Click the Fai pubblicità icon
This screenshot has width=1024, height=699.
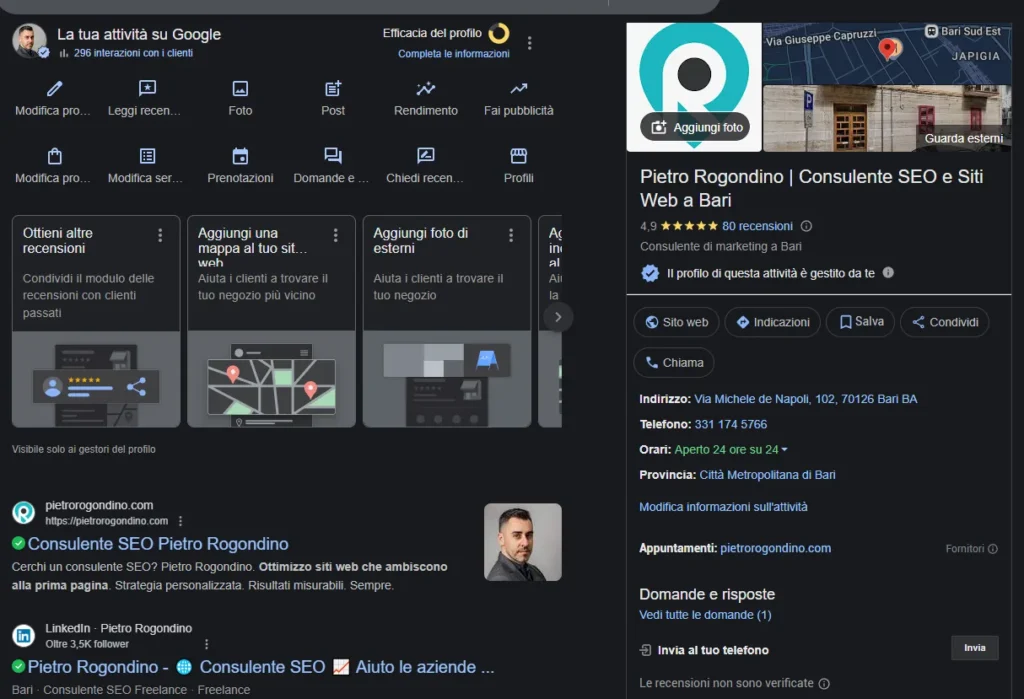pos(518,88)
